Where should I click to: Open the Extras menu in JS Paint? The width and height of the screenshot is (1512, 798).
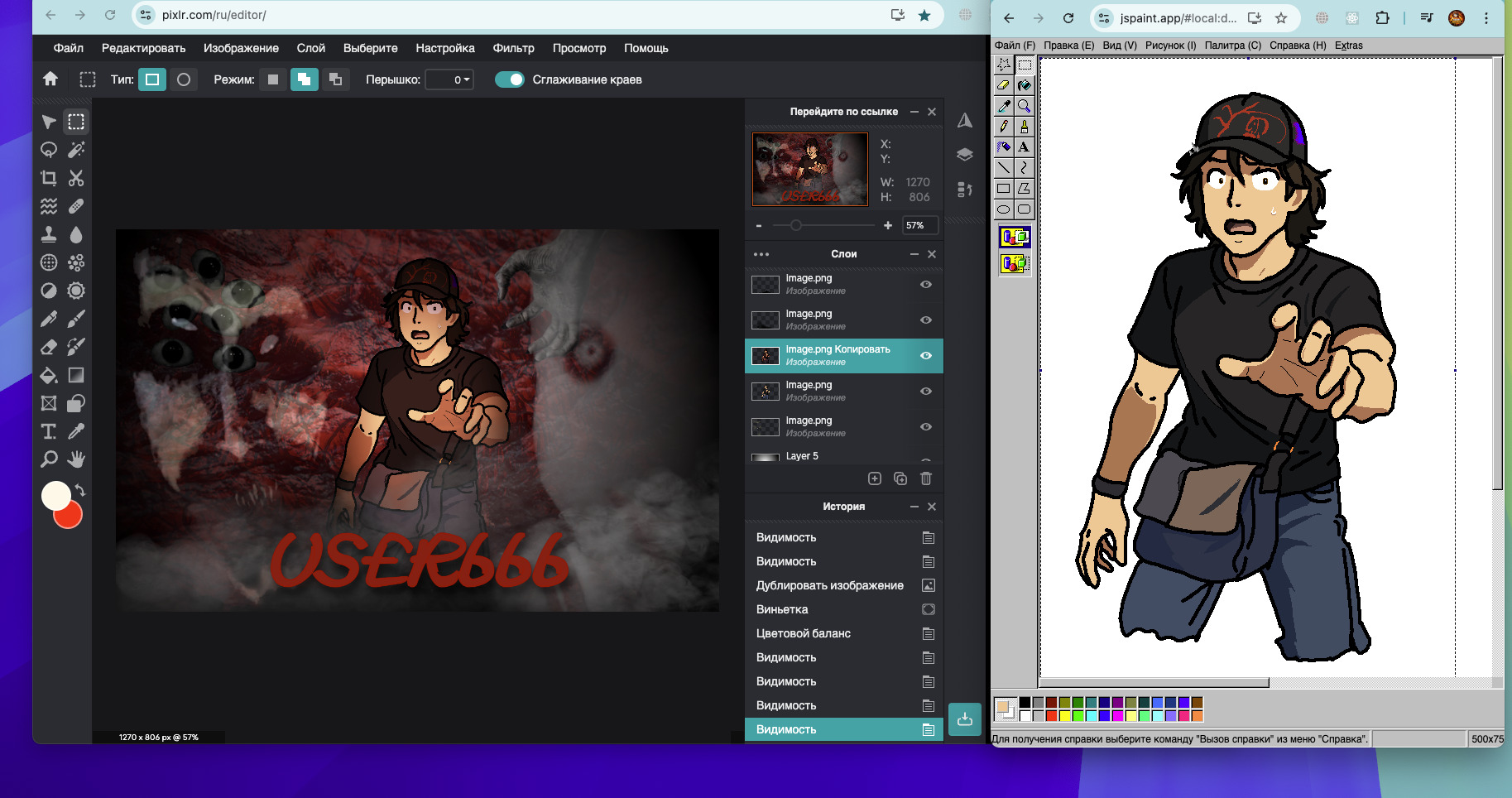tap(1349, 46)
